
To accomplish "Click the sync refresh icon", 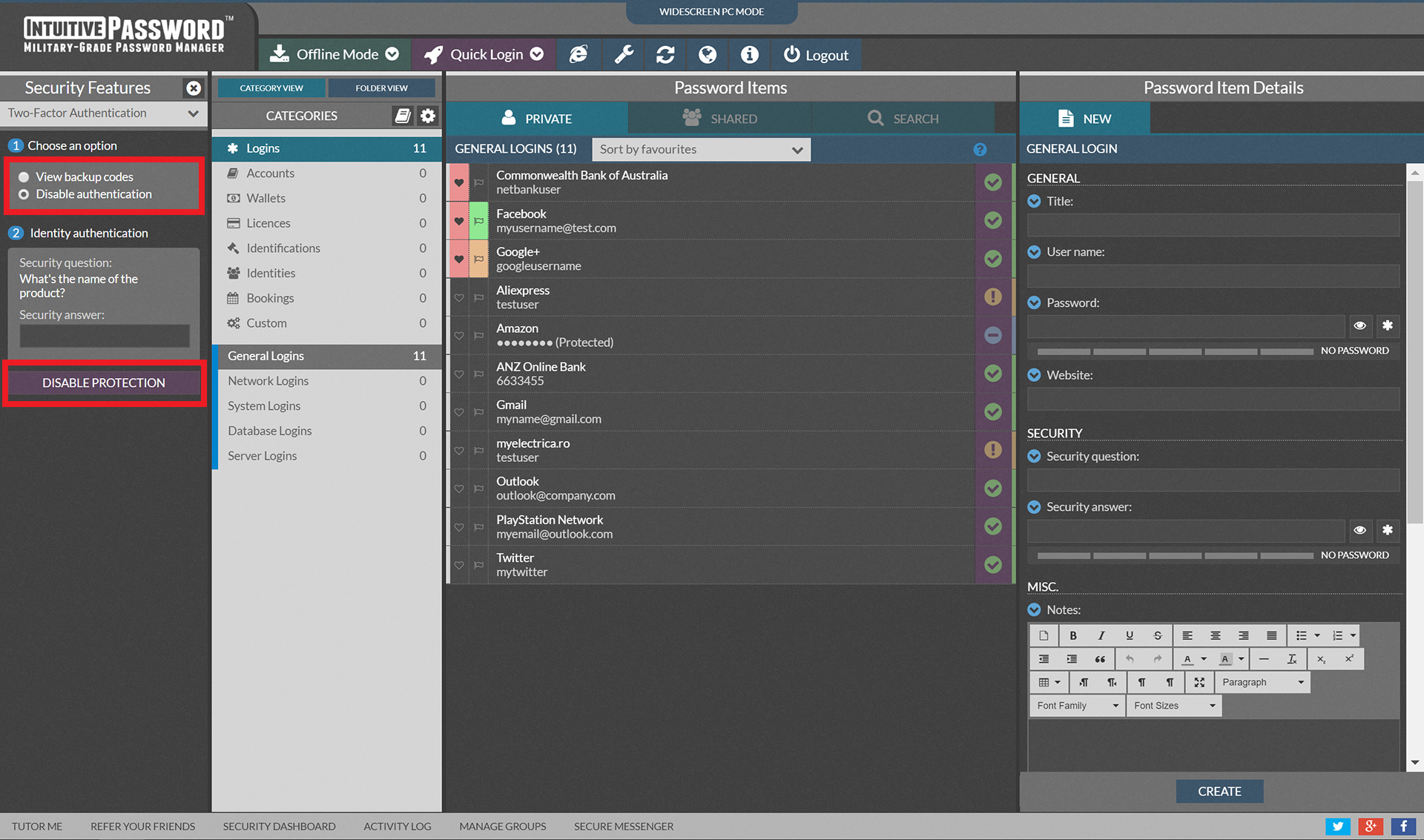I will coord(665,54).
